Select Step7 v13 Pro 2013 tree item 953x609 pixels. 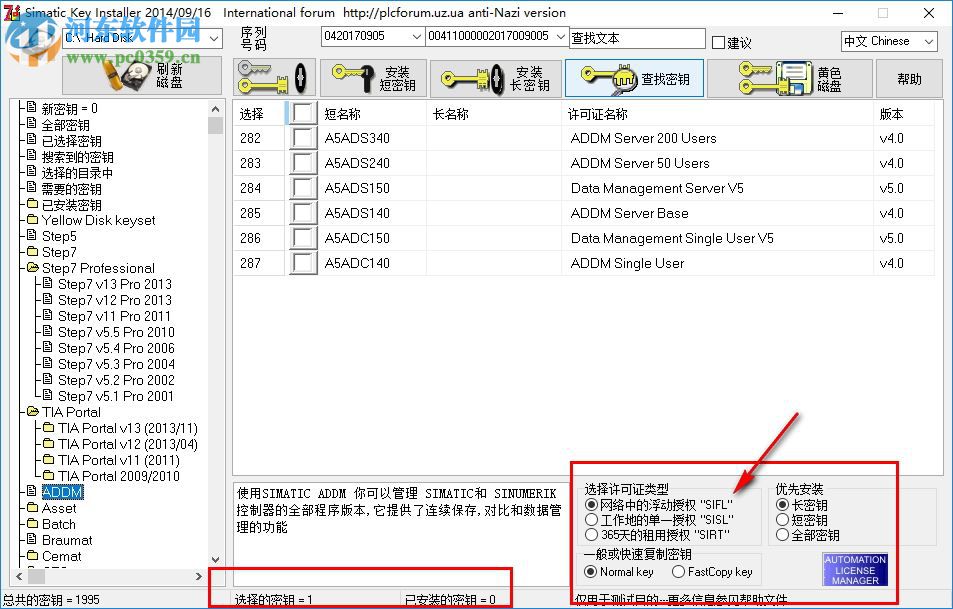tap(115, 284)
